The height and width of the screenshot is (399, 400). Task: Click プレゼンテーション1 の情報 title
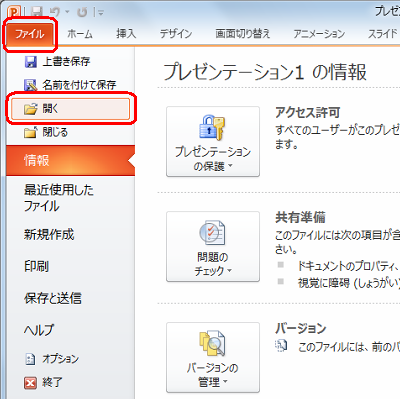tap(265, 72)
